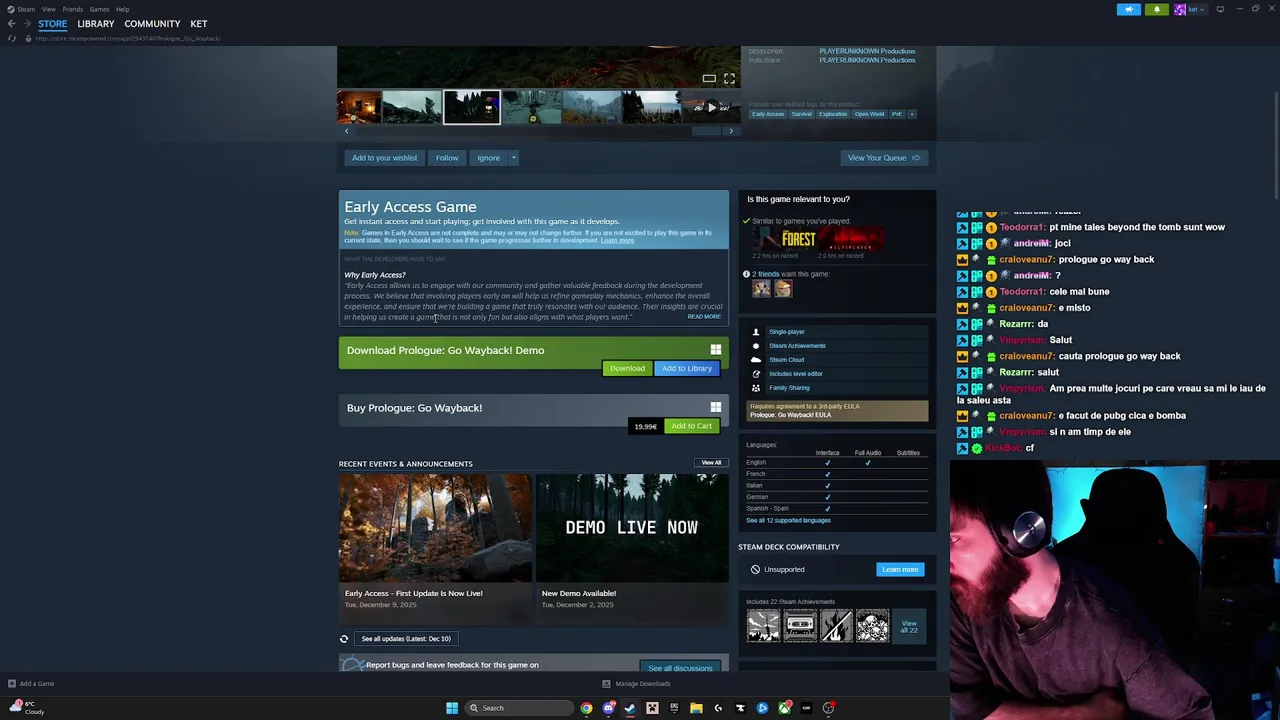Click first friend avatar who wants this game

click(762, 289)
